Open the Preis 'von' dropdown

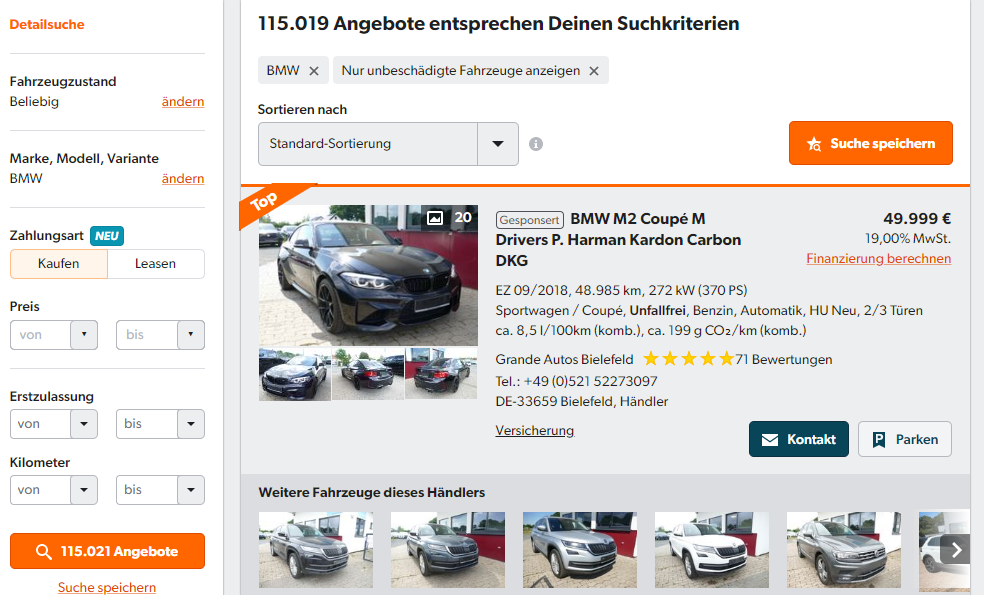[54, 335]
